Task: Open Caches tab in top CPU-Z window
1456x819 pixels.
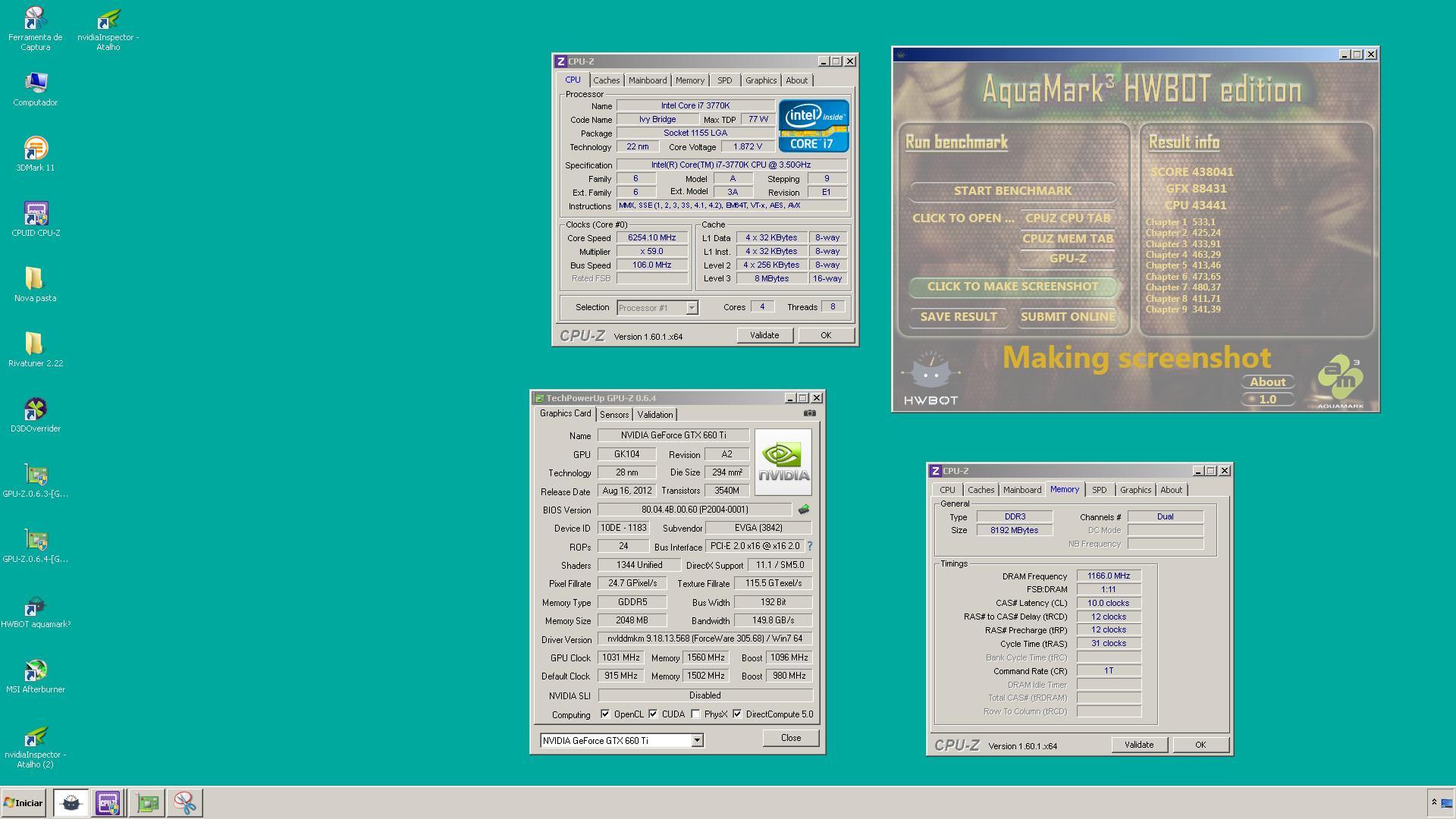Action: tap(606, 80)
